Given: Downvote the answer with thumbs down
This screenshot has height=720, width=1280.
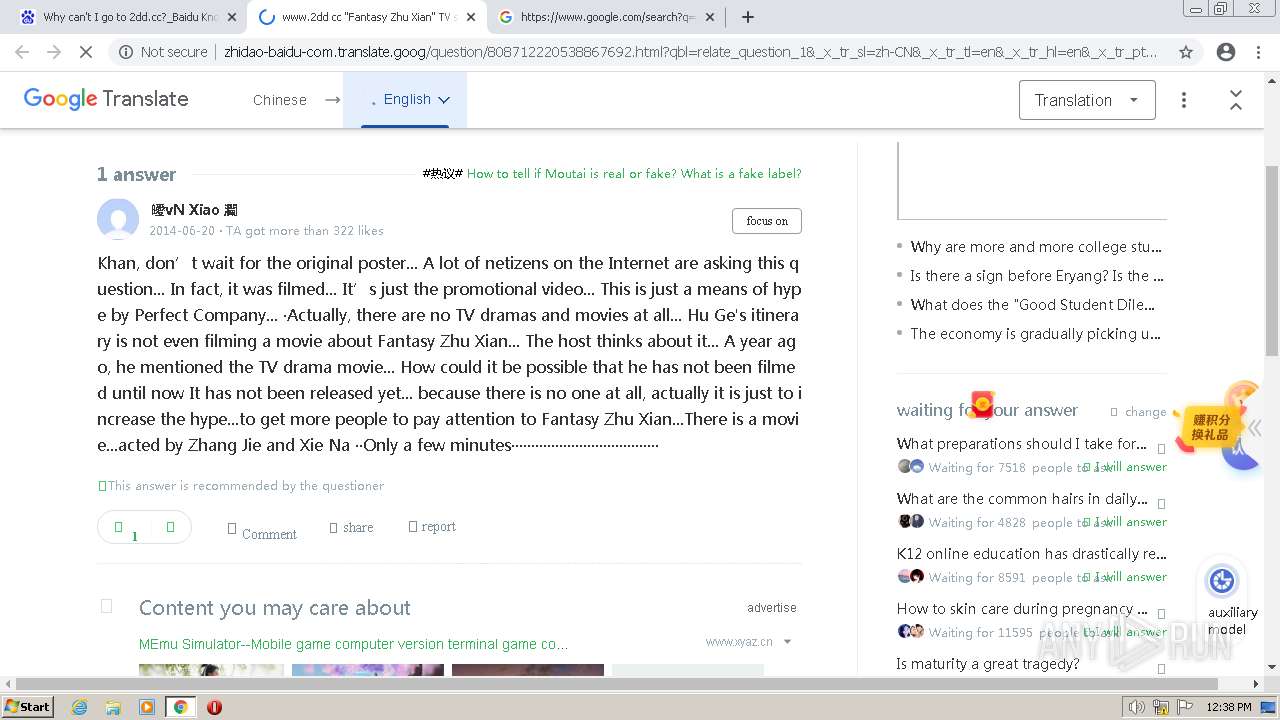Looking at the screenshot, I should 170,526.
